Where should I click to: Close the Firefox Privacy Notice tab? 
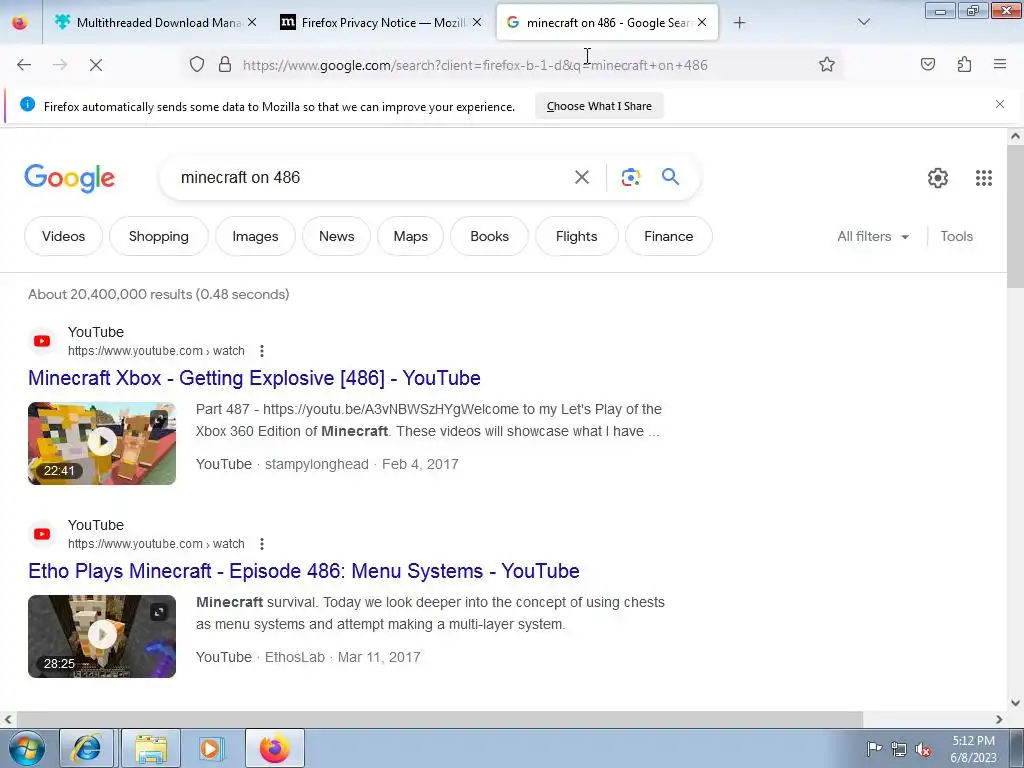[477, 22]
